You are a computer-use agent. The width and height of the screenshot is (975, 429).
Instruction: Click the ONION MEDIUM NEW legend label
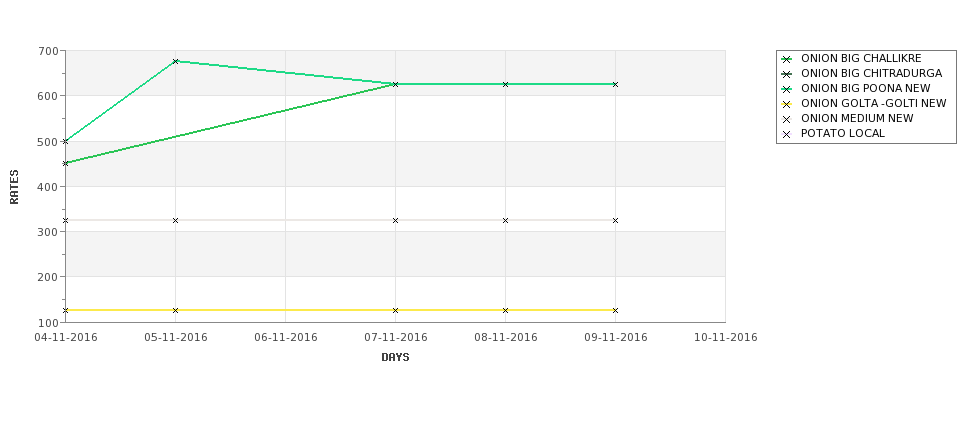click(x=857, y=118)
